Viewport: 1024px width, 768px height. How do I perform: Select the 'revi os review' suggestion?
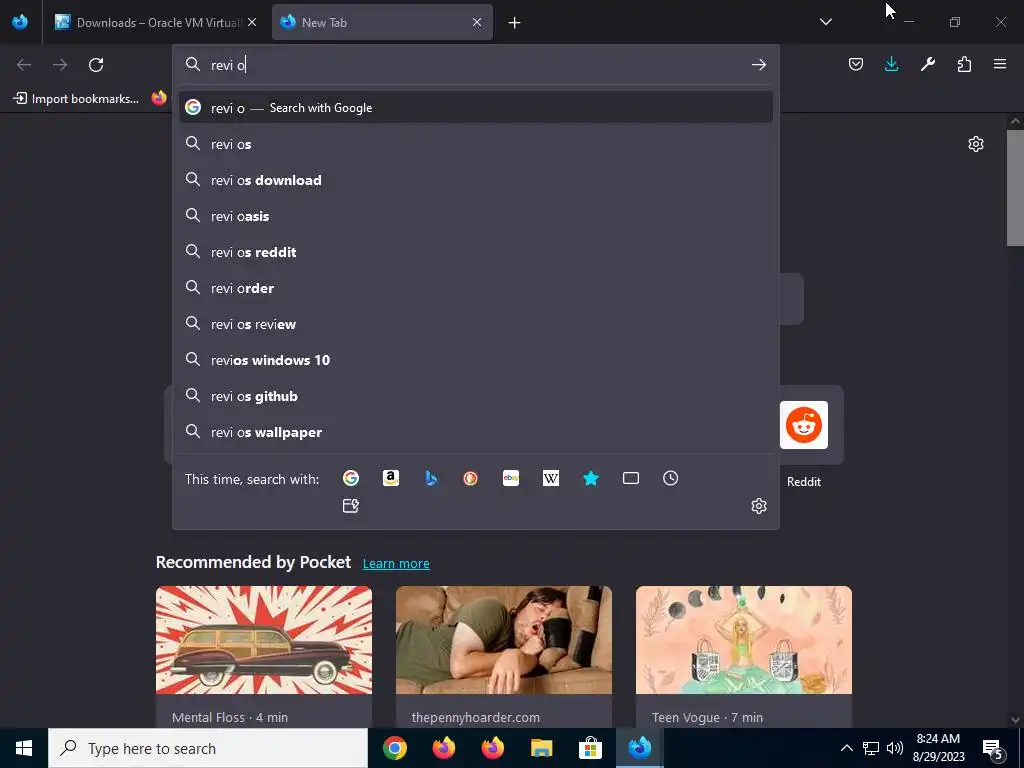[x=475, y=324]
